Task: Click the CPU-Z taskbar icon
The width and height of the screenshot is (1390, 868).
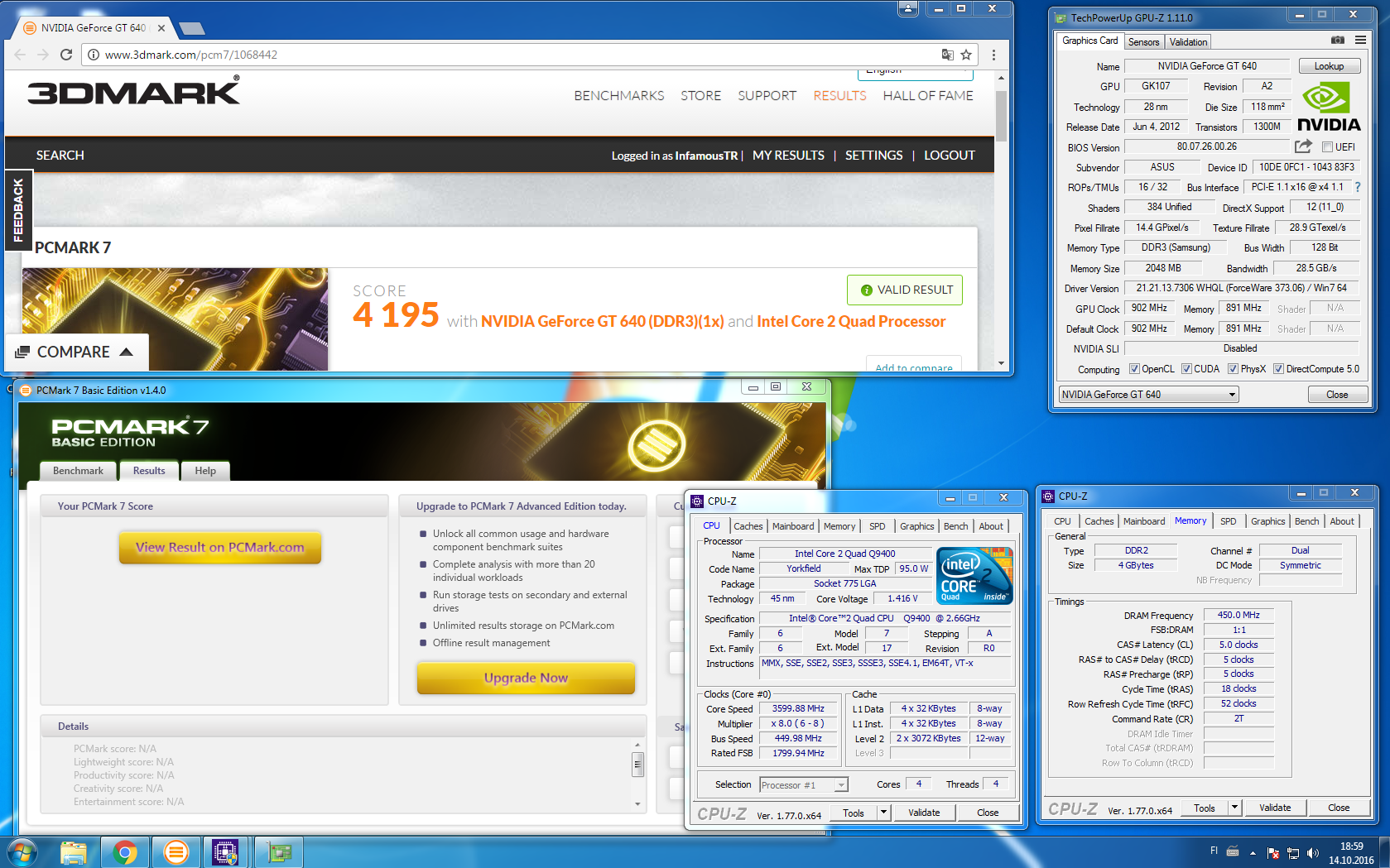Action: pyautogui.click(x=225, y=851)
